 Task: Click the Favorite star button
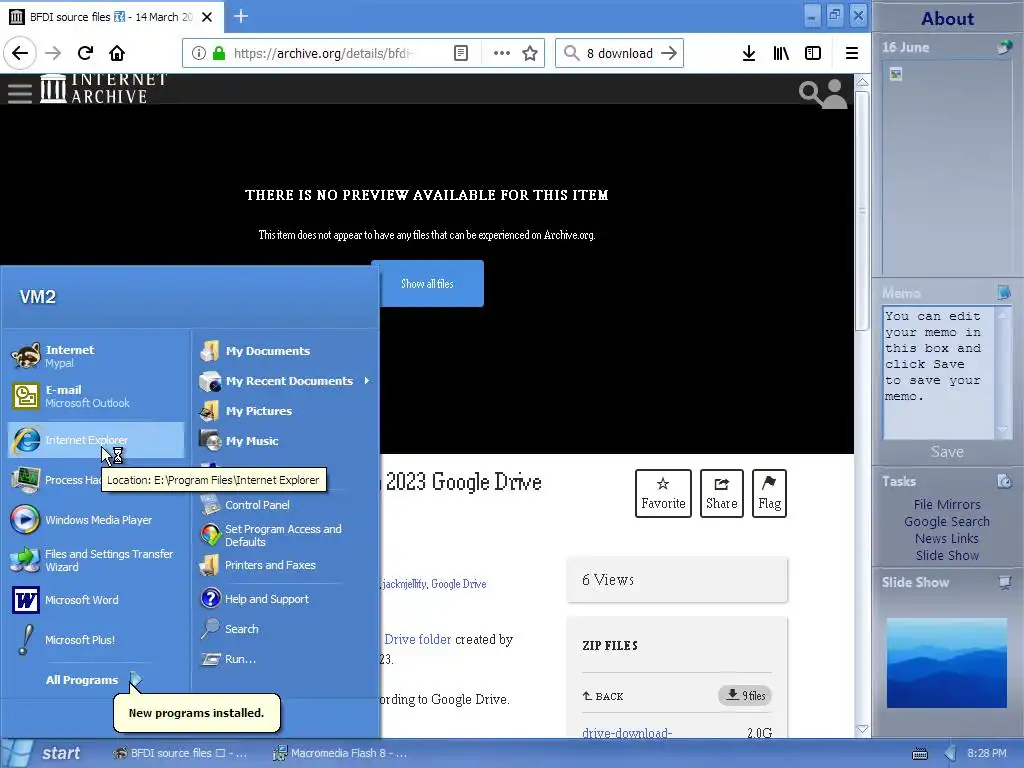663,493
